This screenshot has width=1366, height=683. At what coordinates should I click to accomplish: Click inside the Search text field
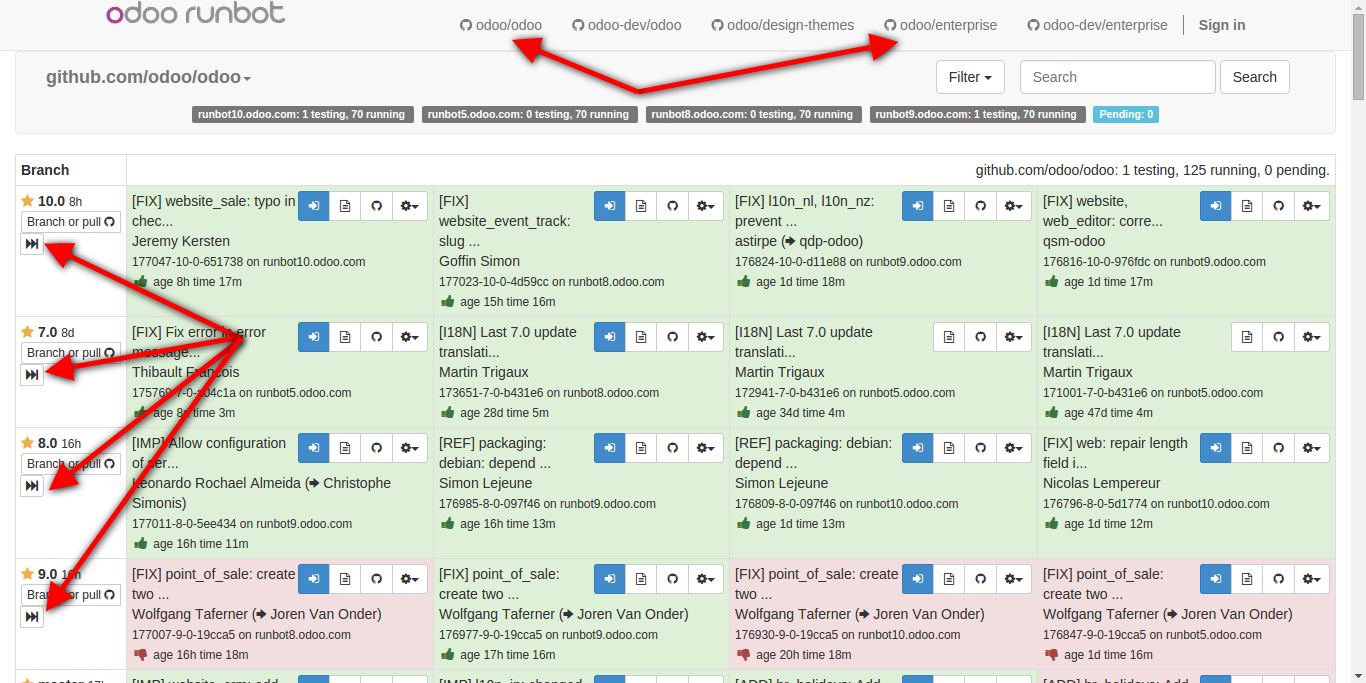coord(1117,77)
